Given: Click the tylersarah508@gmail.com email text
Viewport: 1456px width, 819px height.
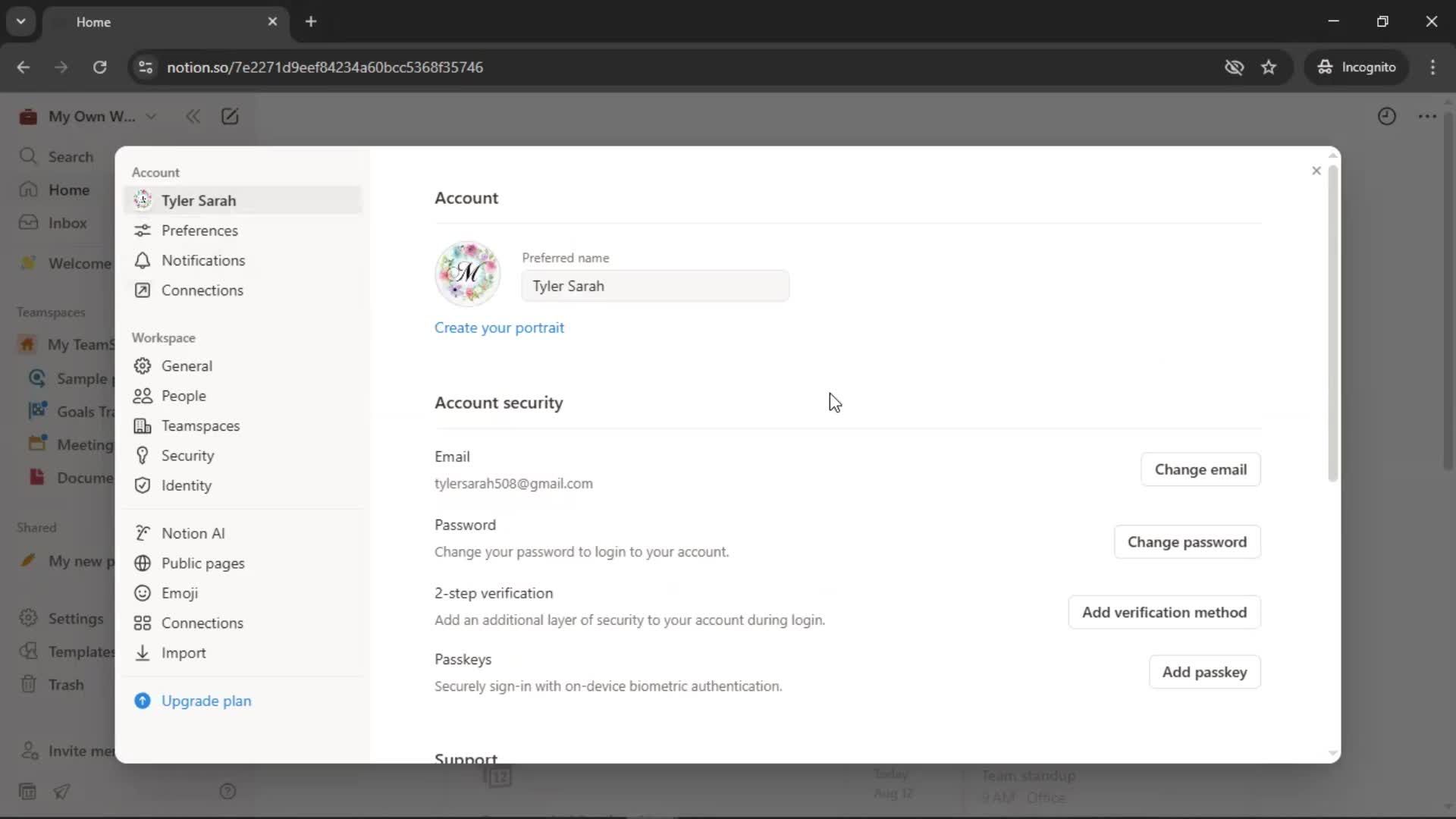Looking at the screenshot, I should pos(513,484).
